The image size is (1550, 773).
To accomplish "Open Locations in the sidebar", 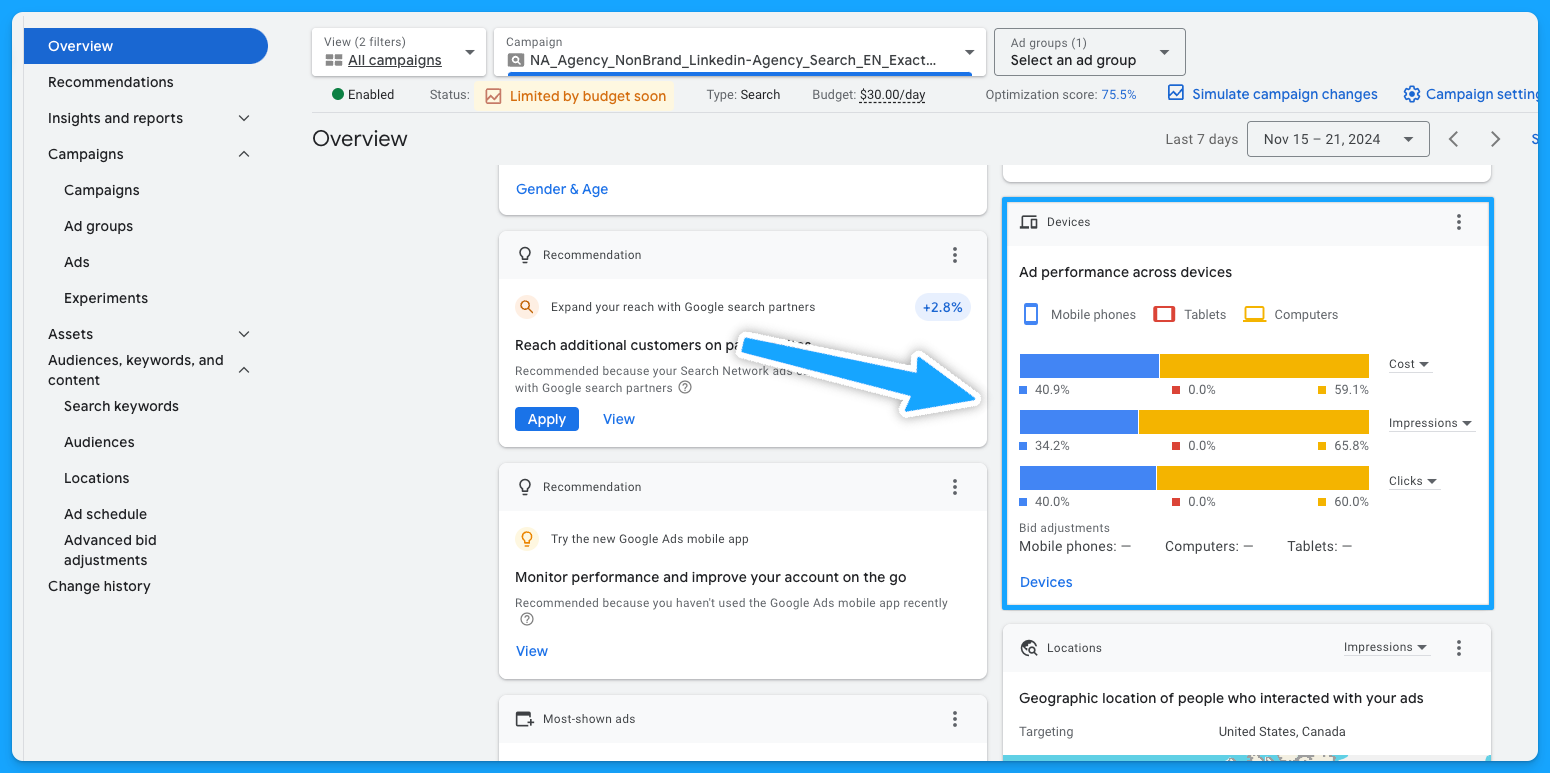I will click(96, 478).
